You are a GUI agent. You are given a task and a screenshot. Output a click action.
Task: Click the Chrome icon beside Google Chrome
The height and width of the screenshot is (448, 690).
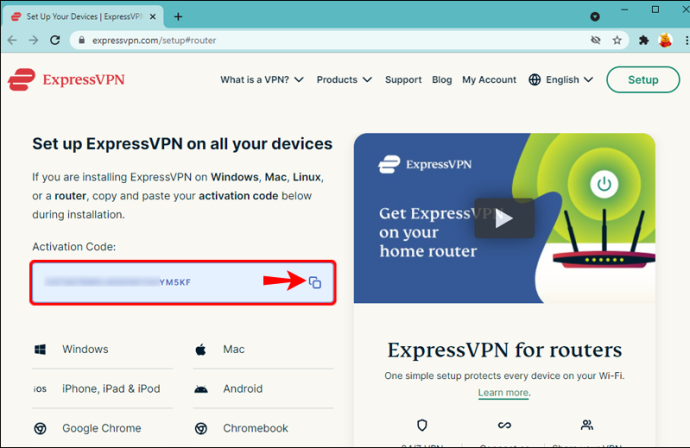[40, 428]
